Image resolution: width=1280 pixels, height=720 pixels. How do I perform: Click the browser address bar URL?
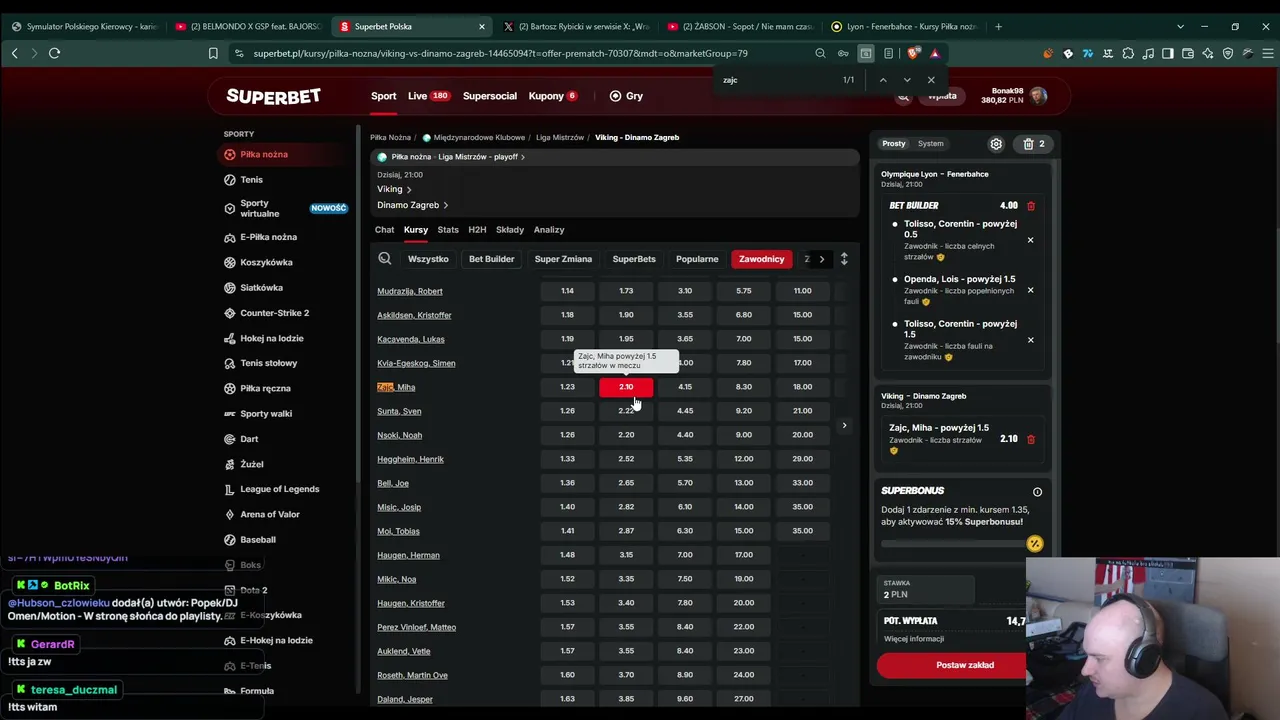point(500,53)
